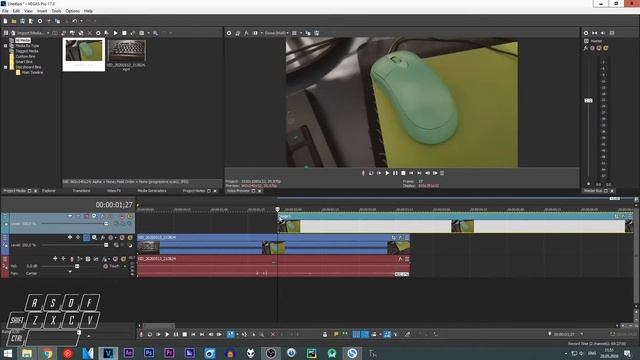Search media bins with magnifier icon
This screenshot has height=360, width=640.
(x=156, y=33)
